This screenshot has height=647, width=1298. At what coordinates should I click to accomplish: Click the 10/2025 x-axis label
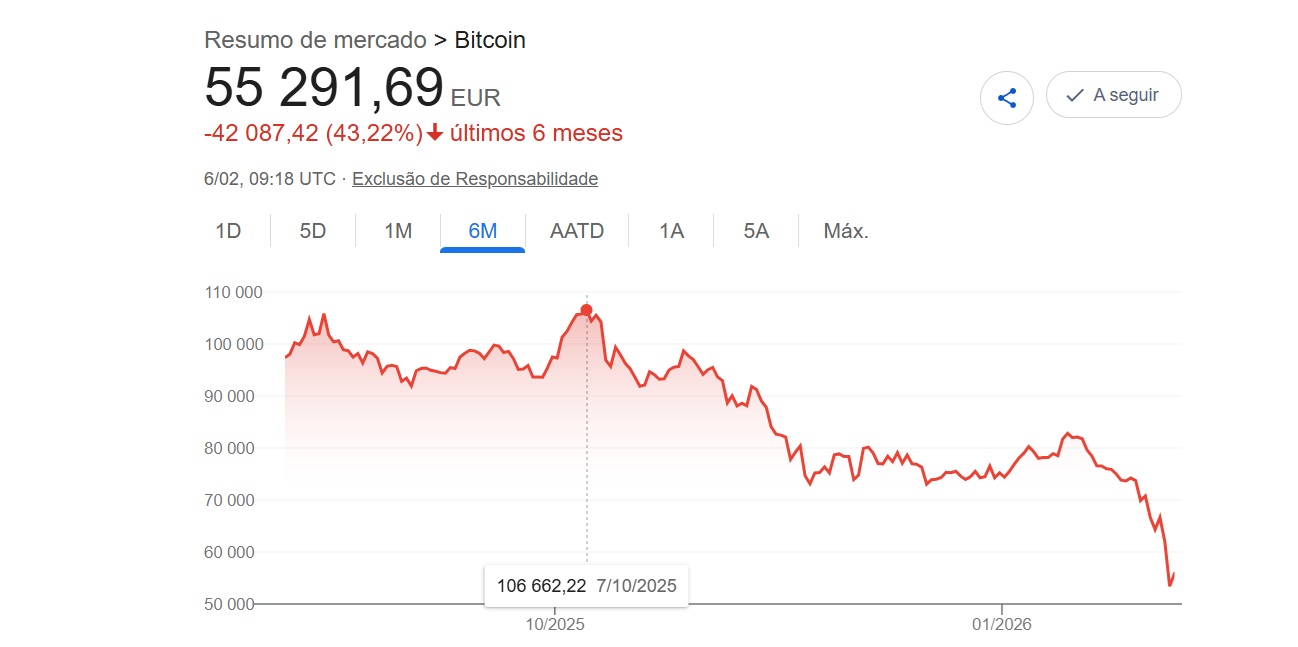pos(554,624)
